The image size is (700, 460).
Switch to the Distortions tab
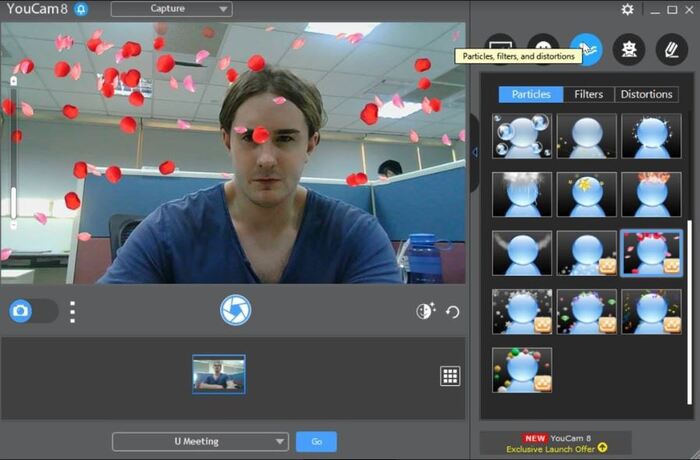coord(646,94)
